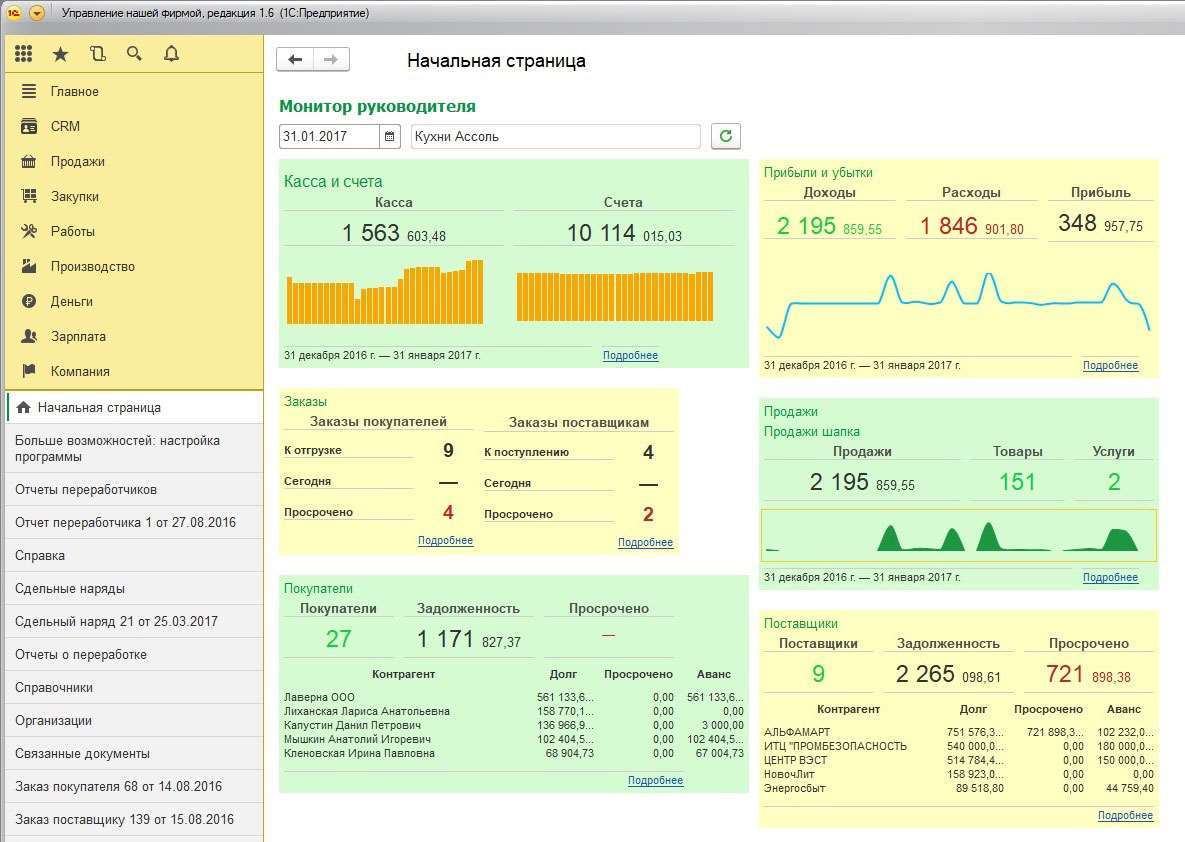Open the Notifications bell icon
Viewport: 1185px width, 842px height.
171,54
